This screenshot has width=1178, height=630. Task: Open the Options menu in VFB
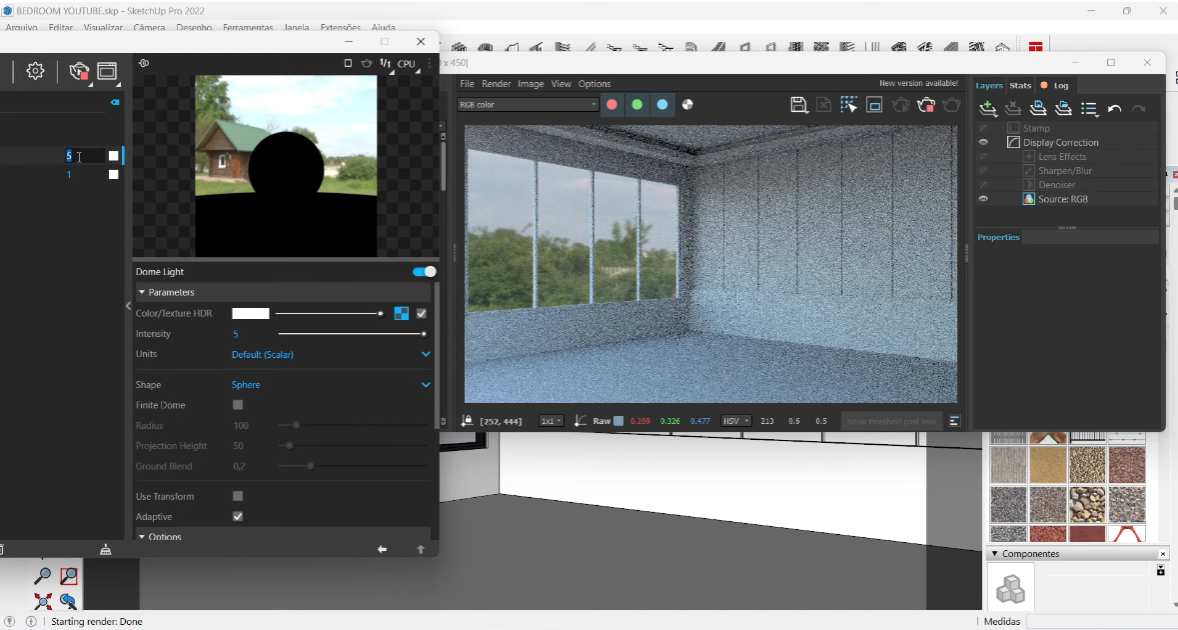click(594, 84)
